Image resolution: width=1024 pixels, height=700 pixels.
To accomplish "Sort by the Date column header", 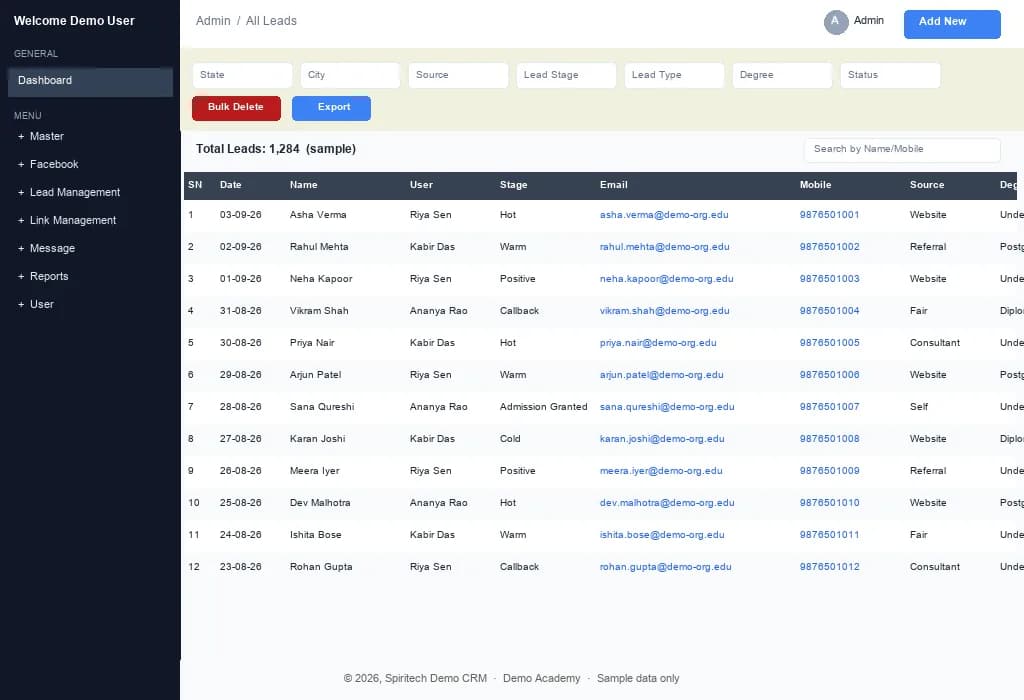I will pos(231,185).
